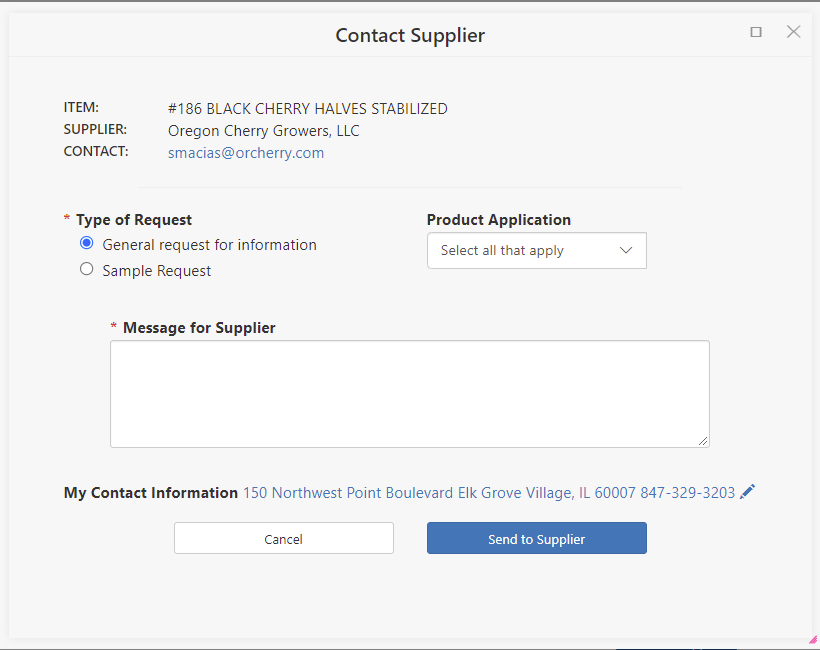Click the "Type of Request" heading
This screenshot has width=820, height=650.
click(134, 220)
